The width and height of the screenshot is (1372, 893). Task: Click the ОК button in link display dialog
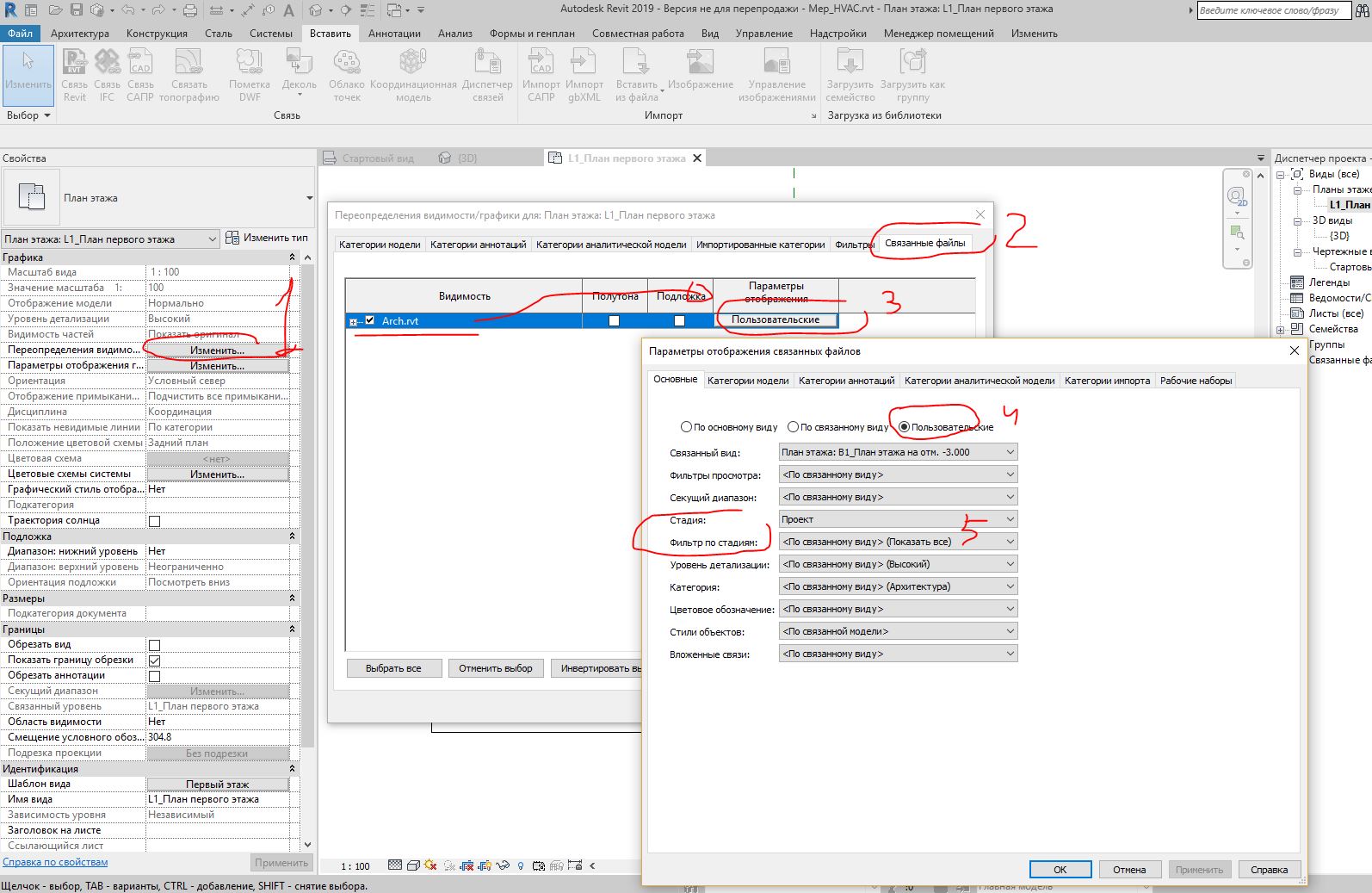click(x=1060, y=870)
